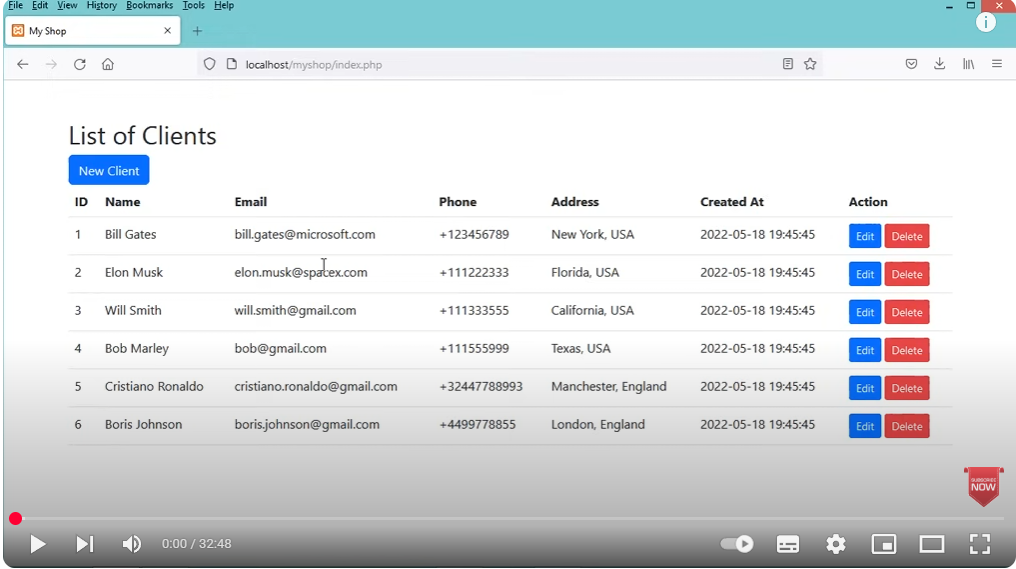Reload the page in the browser
Viewport: 1016px width, 569px height.
pyautogui.click(x=80, y=64)
